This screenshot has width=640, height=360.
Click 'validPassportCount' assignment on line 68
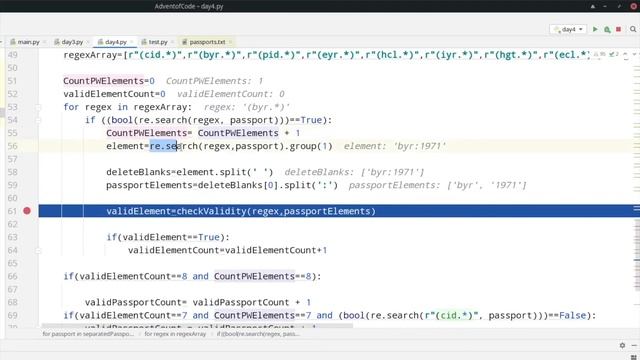pos(133,302)
